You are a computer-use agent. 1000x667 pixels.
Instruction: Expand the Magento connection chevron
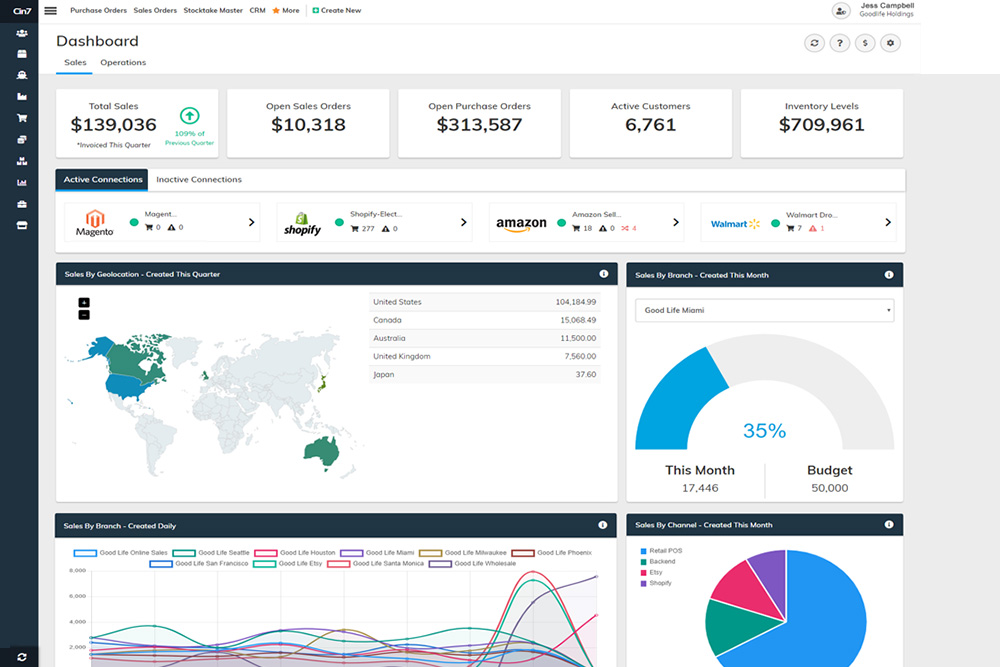251,223
